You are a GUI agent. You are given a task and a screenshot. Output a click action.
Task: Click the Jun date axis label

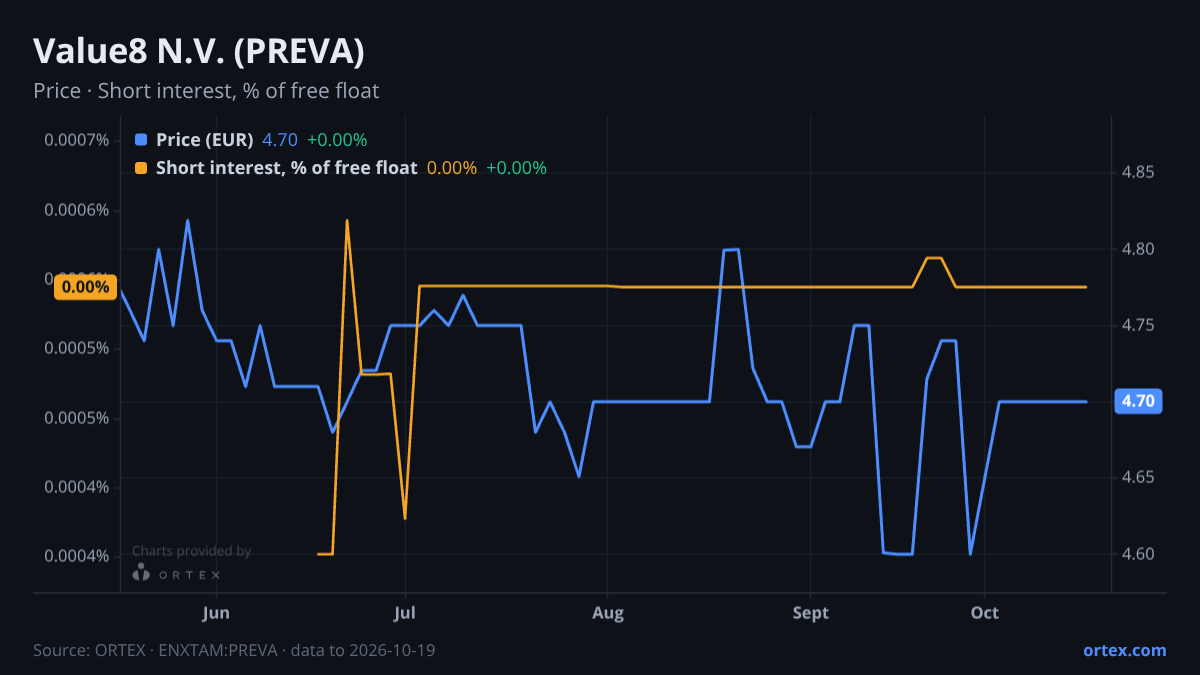tap(216, 613)
